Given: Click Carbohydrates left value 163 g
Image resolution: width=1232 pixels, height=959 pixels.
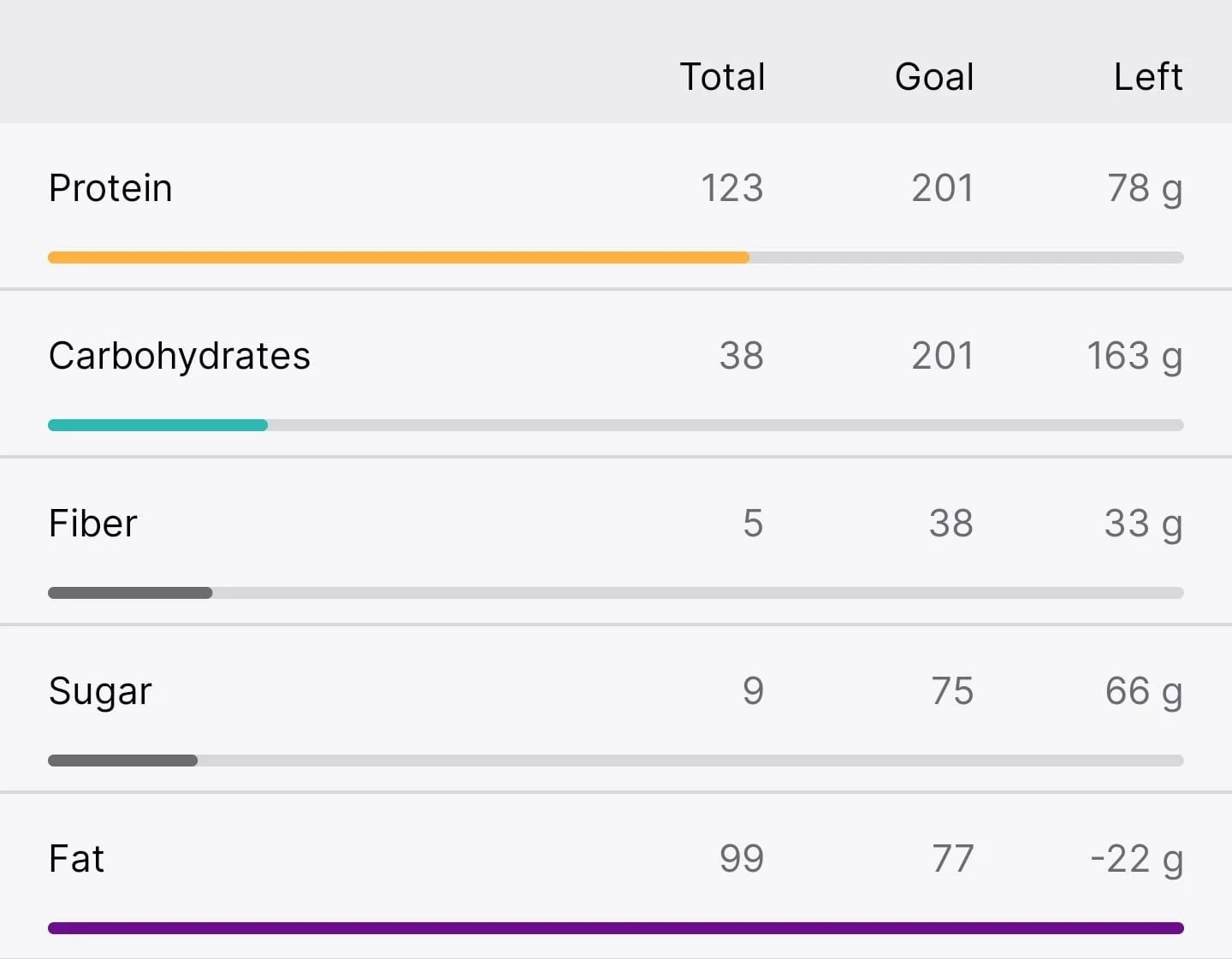Looking at the screenshot, I should [x=1134, y=356].
